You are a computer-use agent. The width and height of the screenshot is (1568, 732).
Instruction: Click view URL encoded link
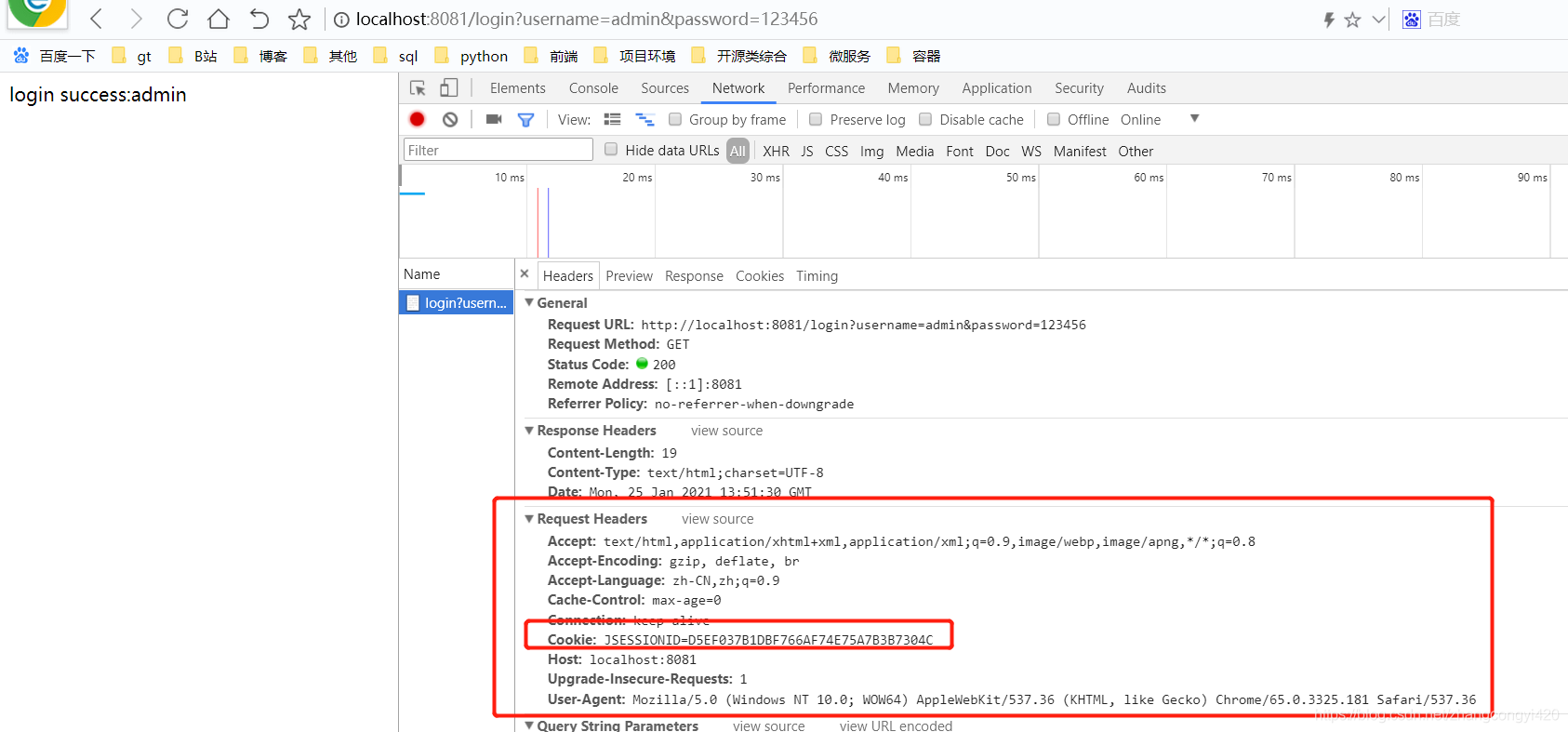(x=896, y=725)
